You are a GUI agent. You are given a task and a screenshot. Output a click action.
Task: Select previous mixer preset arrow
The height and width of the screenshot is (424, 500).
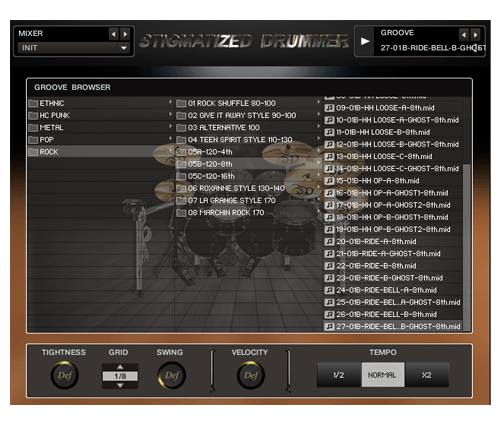[114, 34]
